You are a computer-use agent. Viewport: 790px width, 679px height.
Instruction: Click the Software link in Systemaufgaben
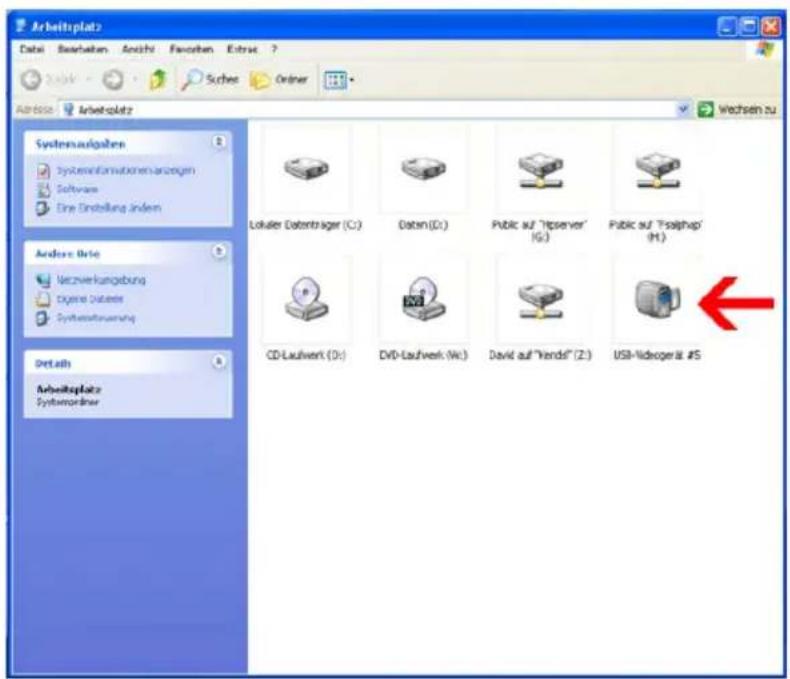click(78, 189)
